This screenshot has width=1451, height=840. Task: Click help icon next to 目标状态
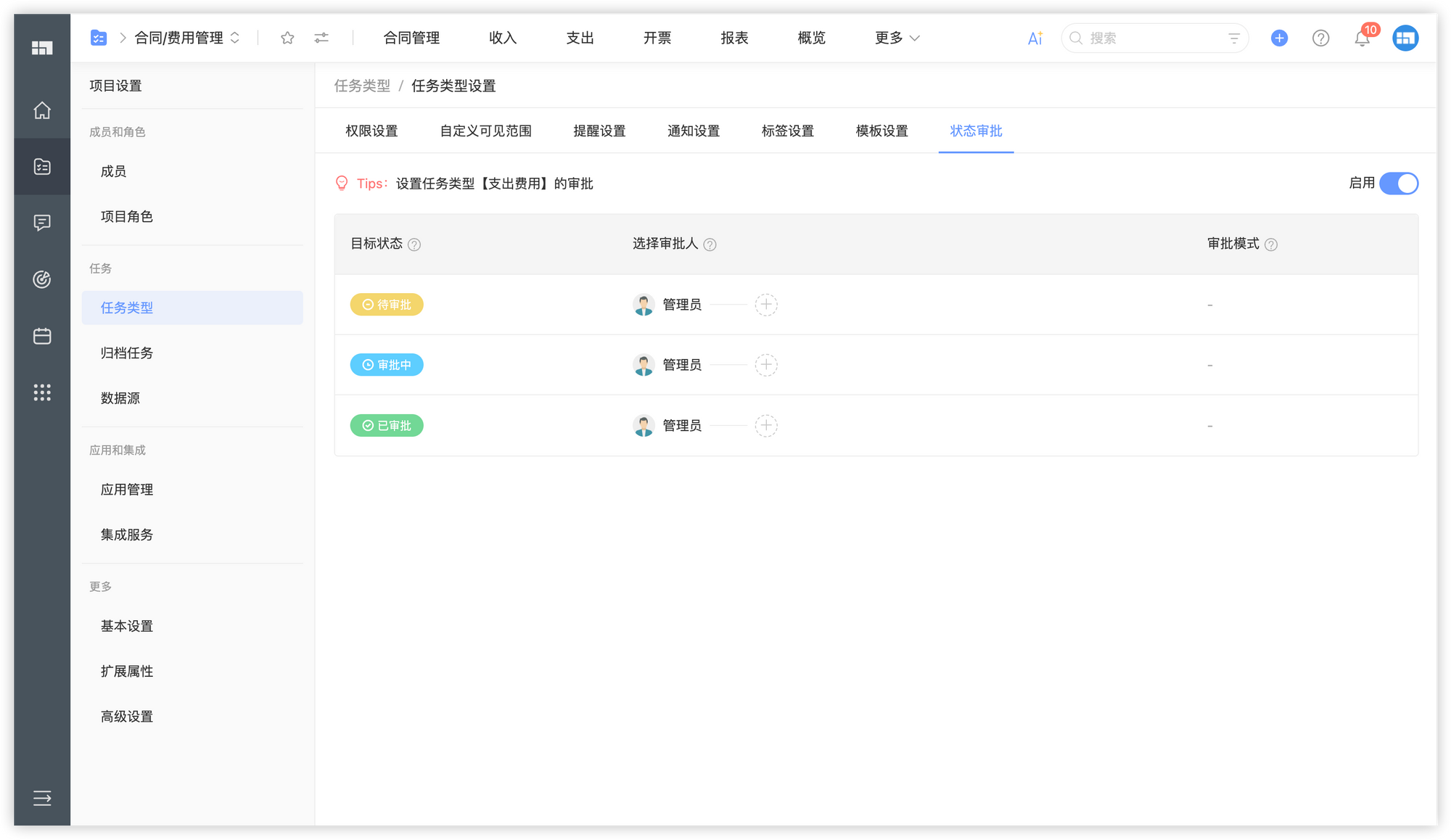click(x=414, y=244)
